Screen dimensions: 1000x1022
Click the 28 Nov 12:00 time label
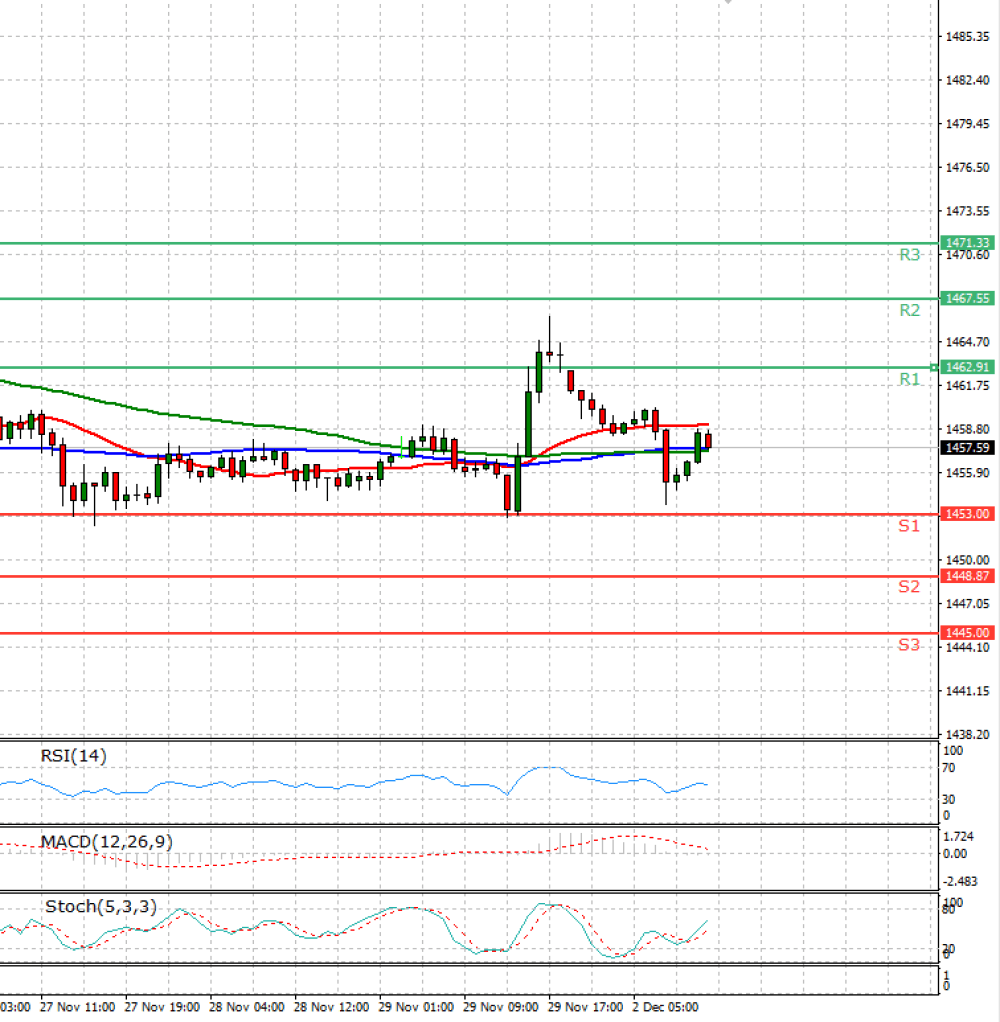332,1007
